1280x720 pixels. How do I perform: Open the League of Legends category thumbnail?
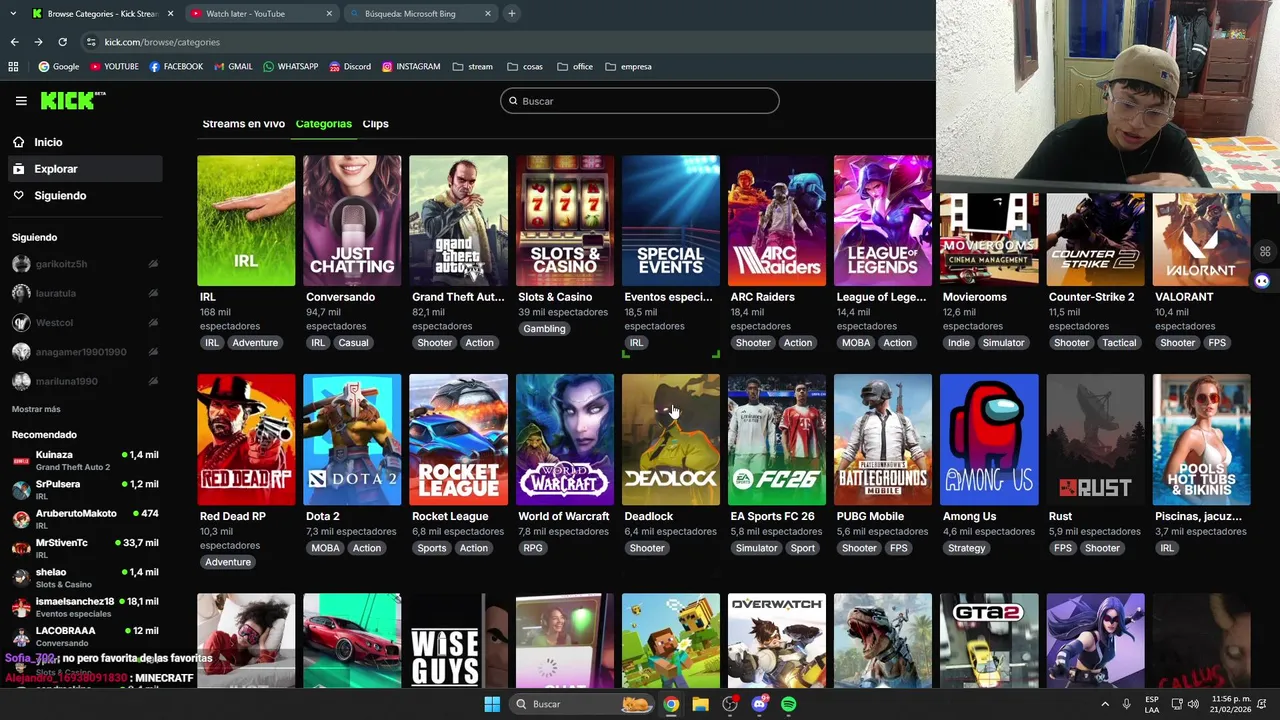[883, 220]
